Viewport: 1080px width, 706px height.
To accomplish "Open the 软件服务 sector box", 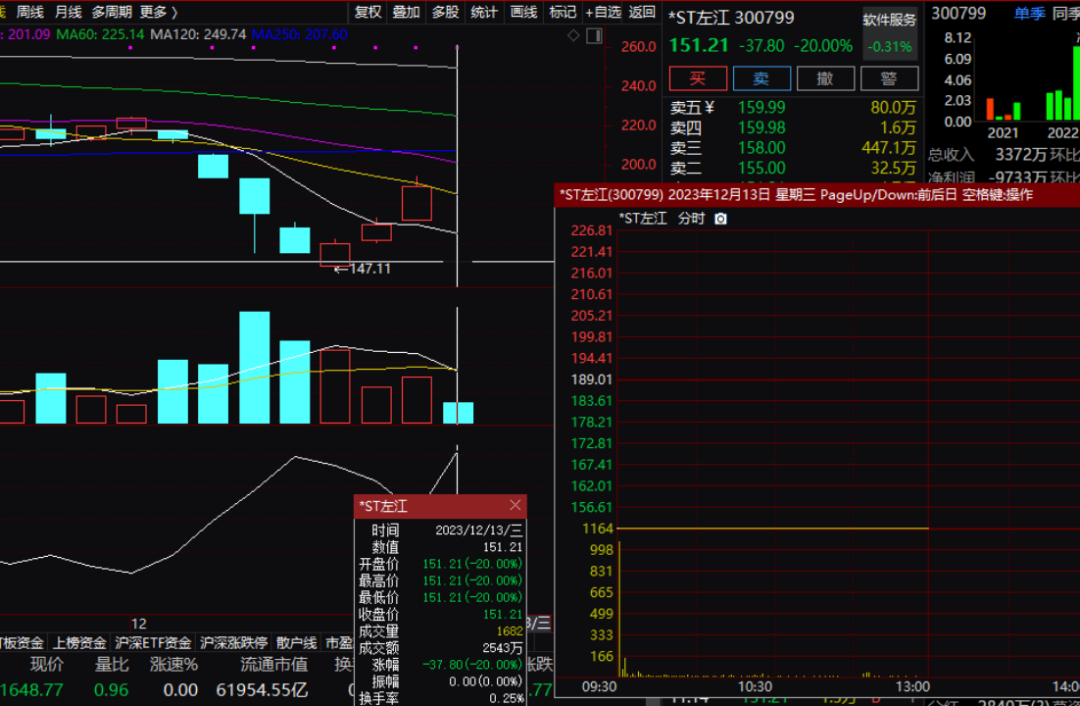I will click(x=890, y=33).
